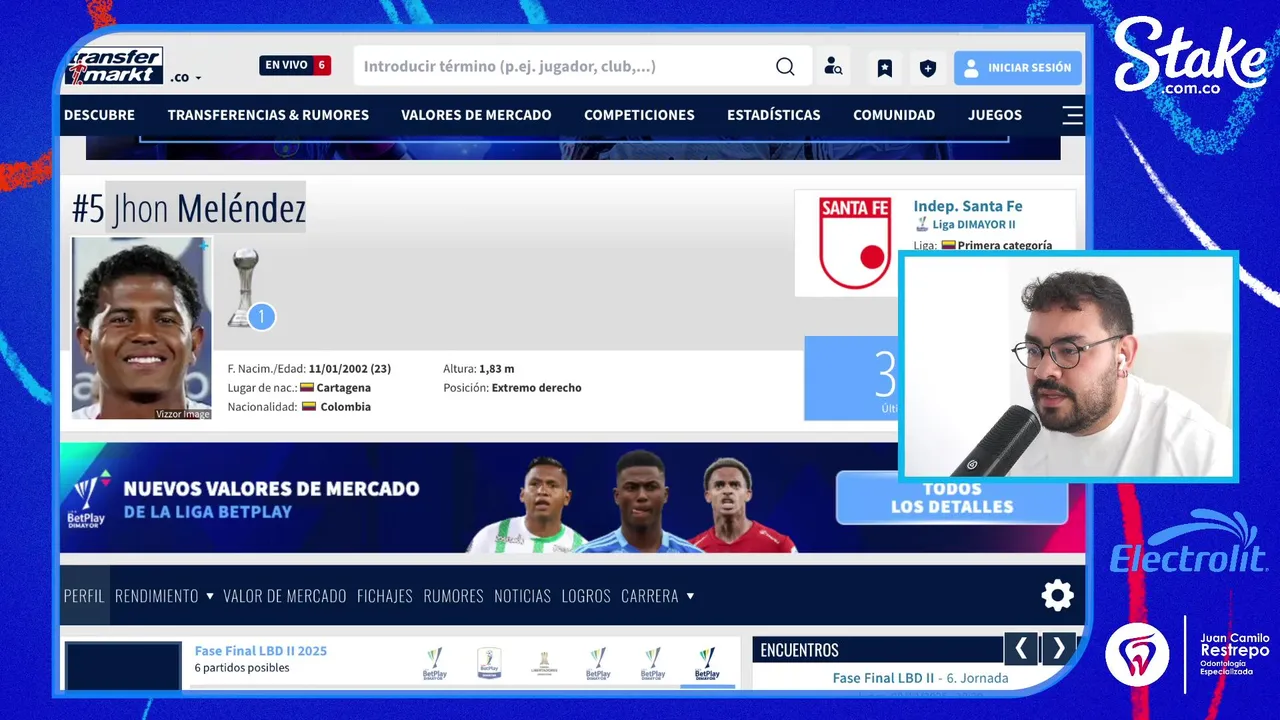Select the PERFIL tab

[x=84, y=596]
